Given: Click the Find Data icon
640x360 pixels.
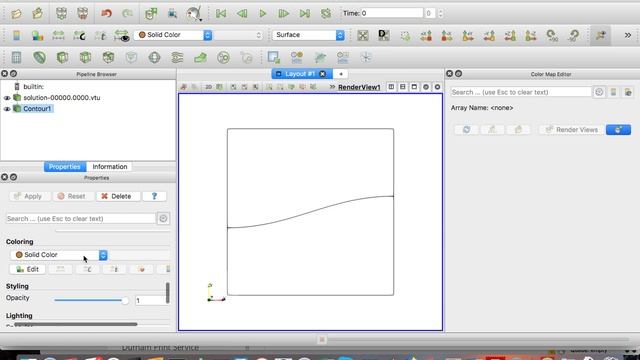Looking at the screenshot, I should click(173, 14).
